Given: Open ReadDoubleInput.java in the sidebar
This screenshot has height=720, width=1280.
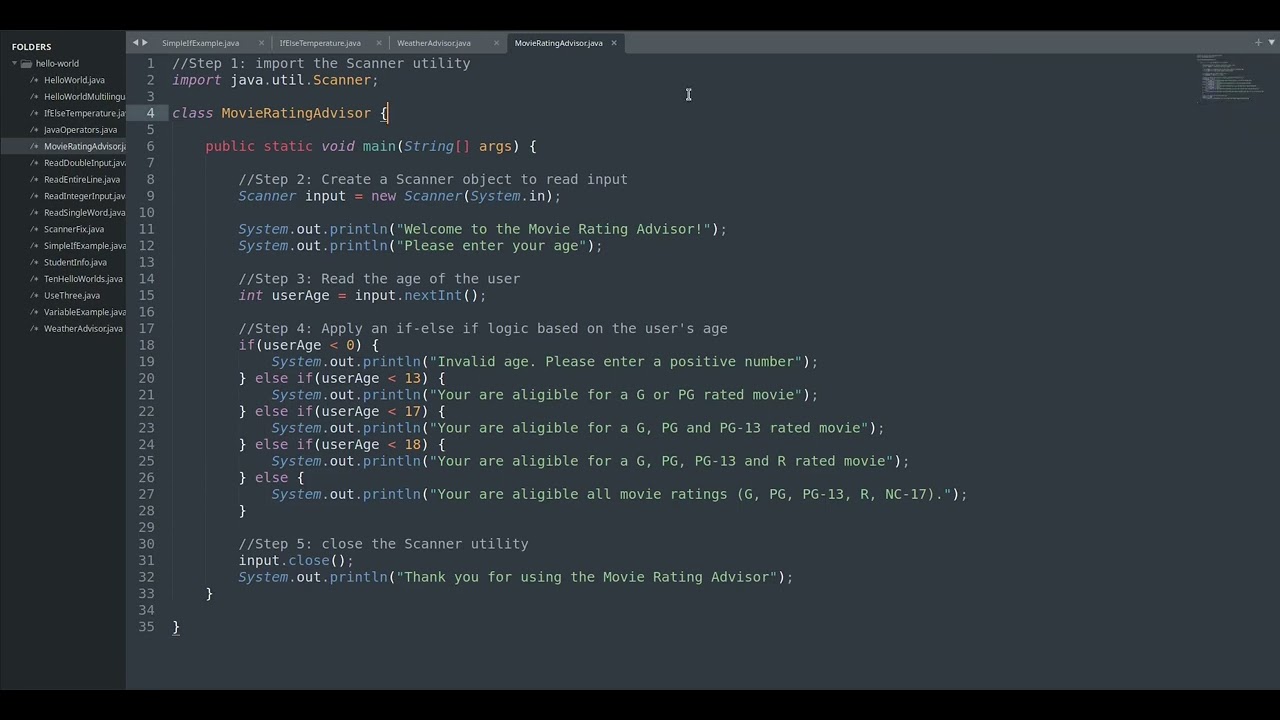Looking at the screenshot, I should [84, 163].
